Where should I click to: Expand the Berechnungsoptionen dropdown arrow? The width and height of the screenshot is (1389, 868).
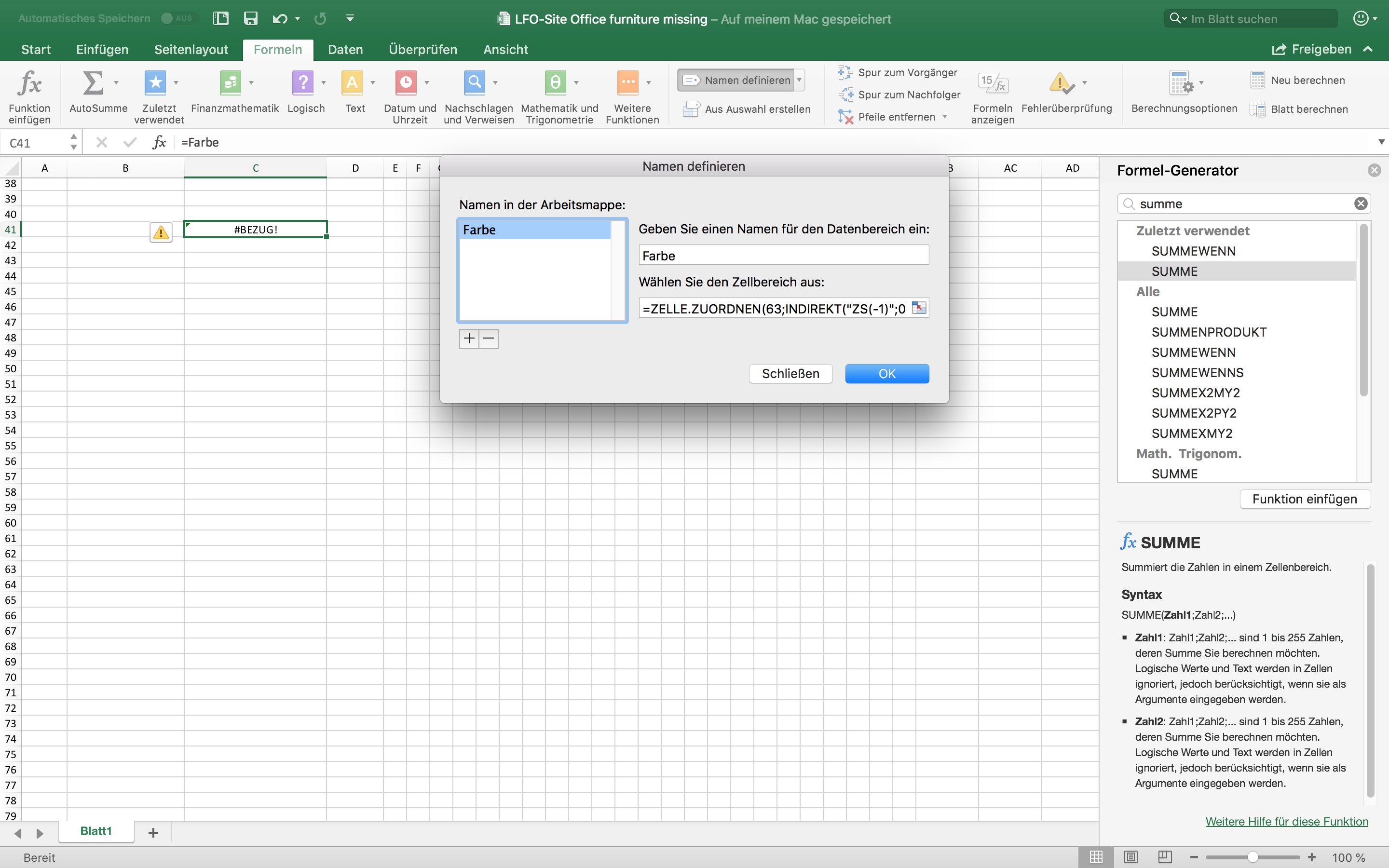[1201, 83]
